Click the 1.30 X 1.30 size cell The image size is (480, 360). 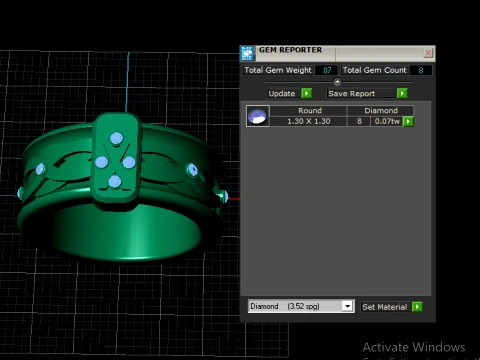[x=309, y=121]
